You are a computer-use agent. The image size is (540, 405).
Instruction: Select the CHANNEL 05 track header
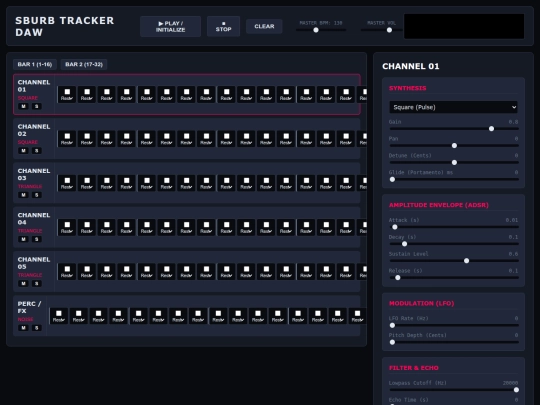tap(34, 272)
